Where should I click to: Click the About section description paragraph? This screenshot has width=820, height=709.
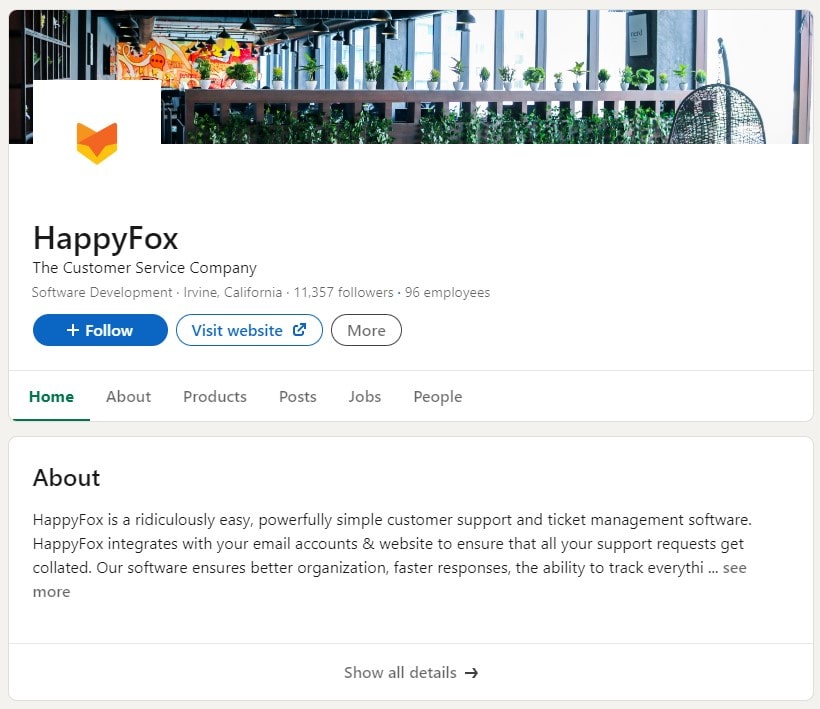(x=390, y=545)
